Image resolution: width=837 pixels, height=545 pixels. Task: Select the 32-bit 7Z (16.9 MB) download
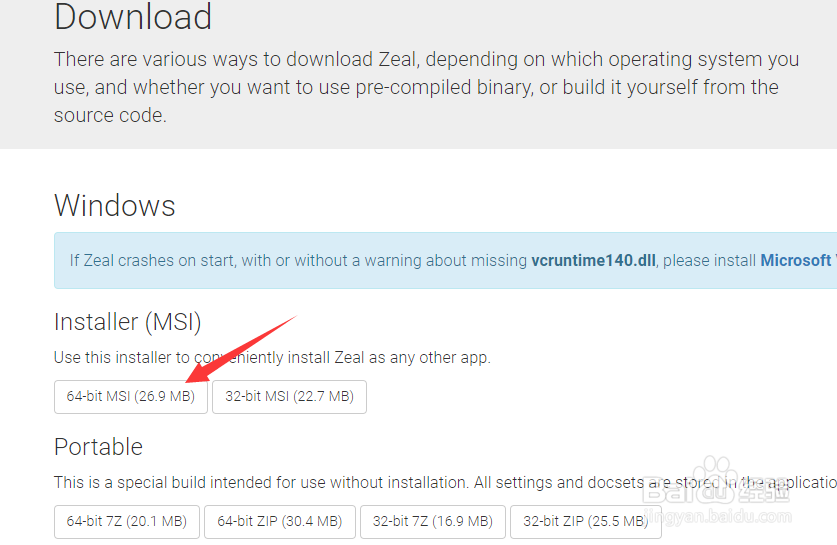point(433,522)
